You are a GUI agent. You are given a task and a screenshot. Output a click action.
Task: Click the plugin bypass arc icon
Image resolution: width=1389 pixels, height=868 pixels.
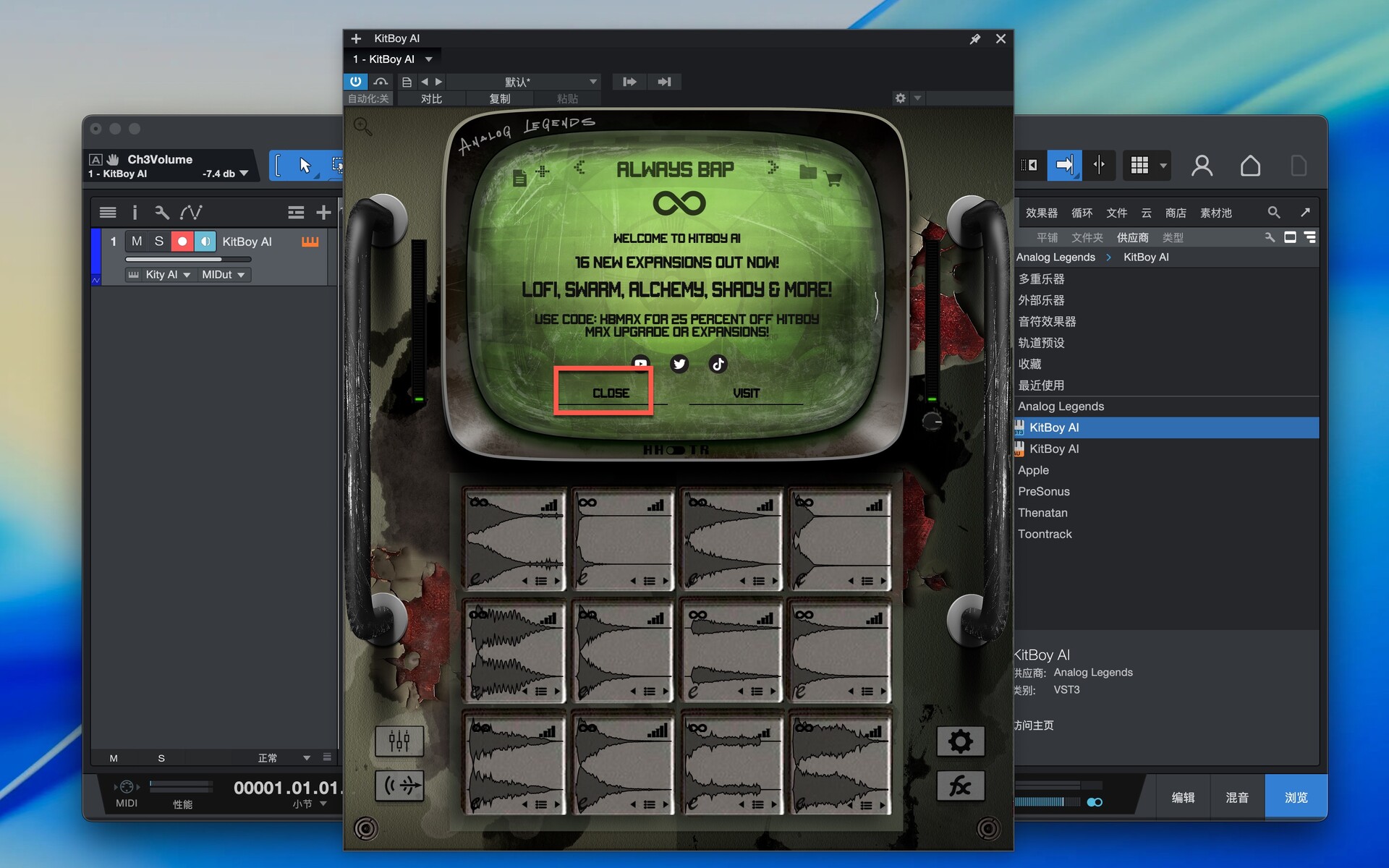coord(381,82)
